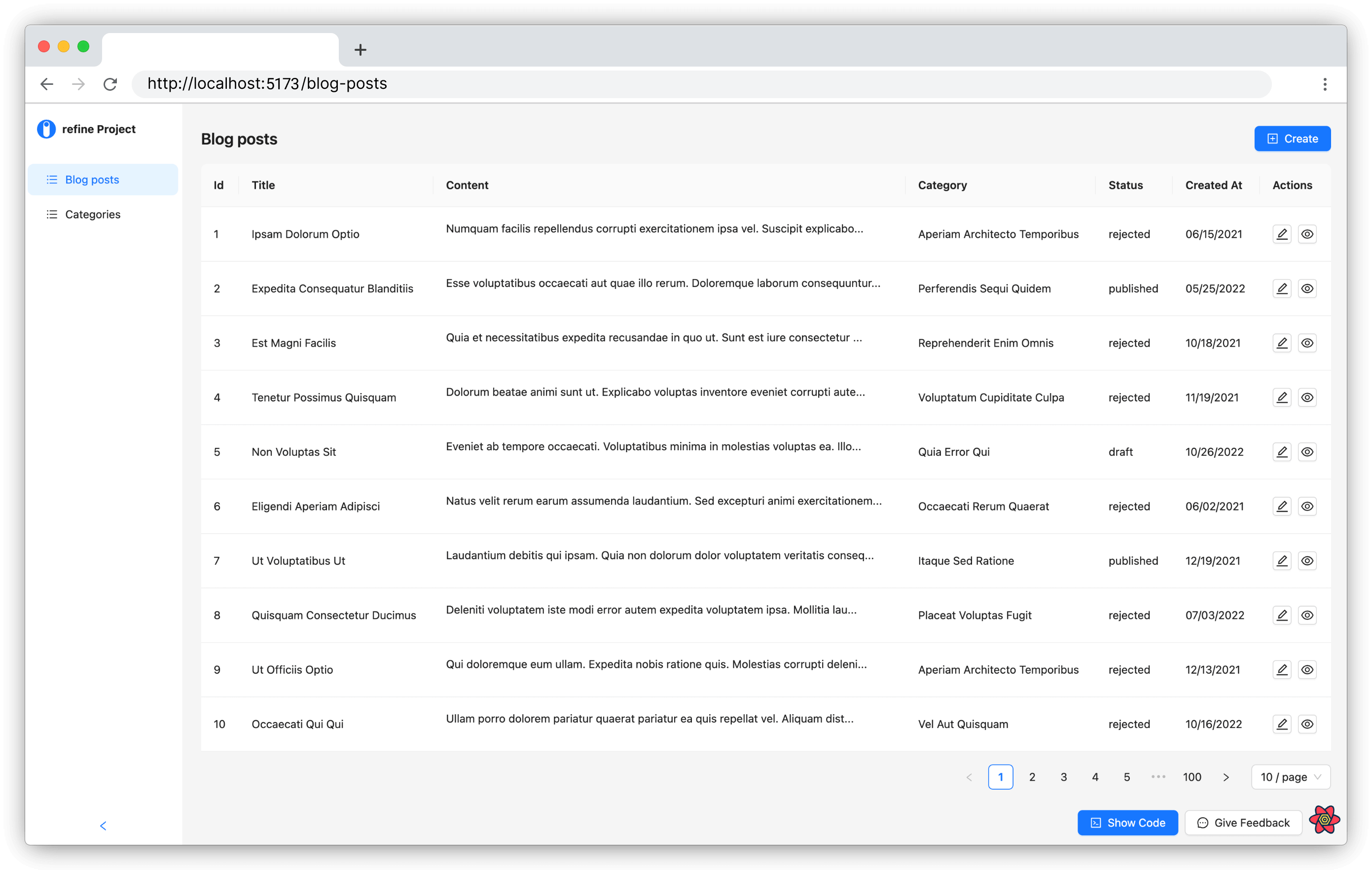Jump to page 100 in pagination

click(x=1191, y=777)
